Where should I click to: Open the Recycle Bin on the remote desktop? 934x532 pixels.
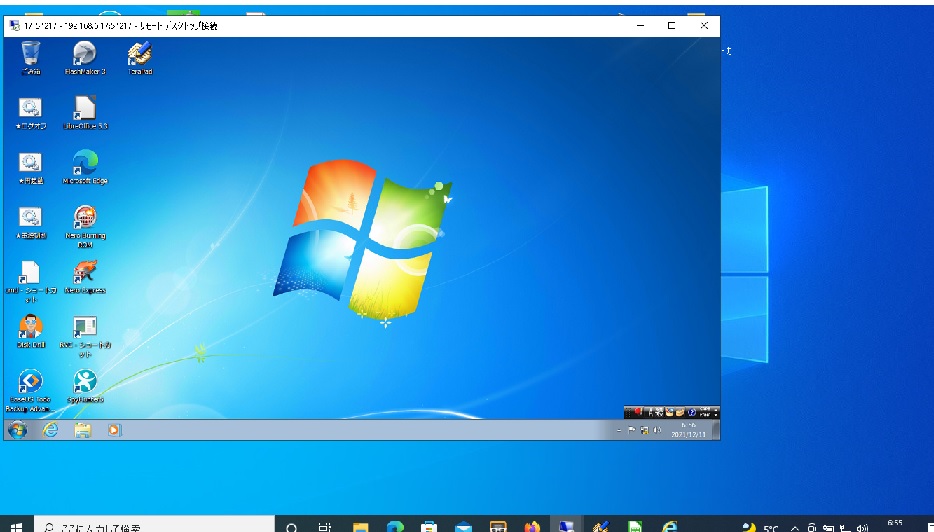pyautogui.click(x=31, y=57)
